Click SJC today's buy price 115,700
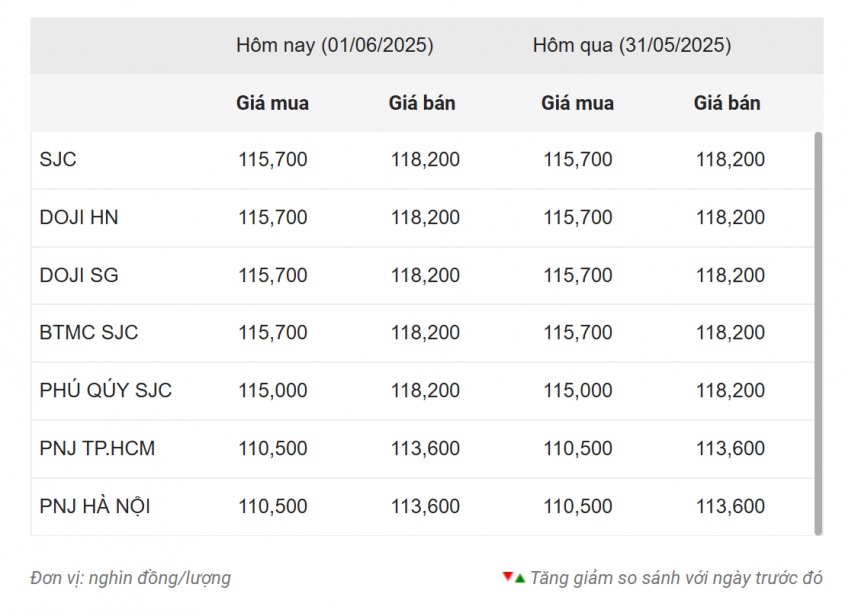Viewport: 842px width, 610px height. [x=273, y=160]
